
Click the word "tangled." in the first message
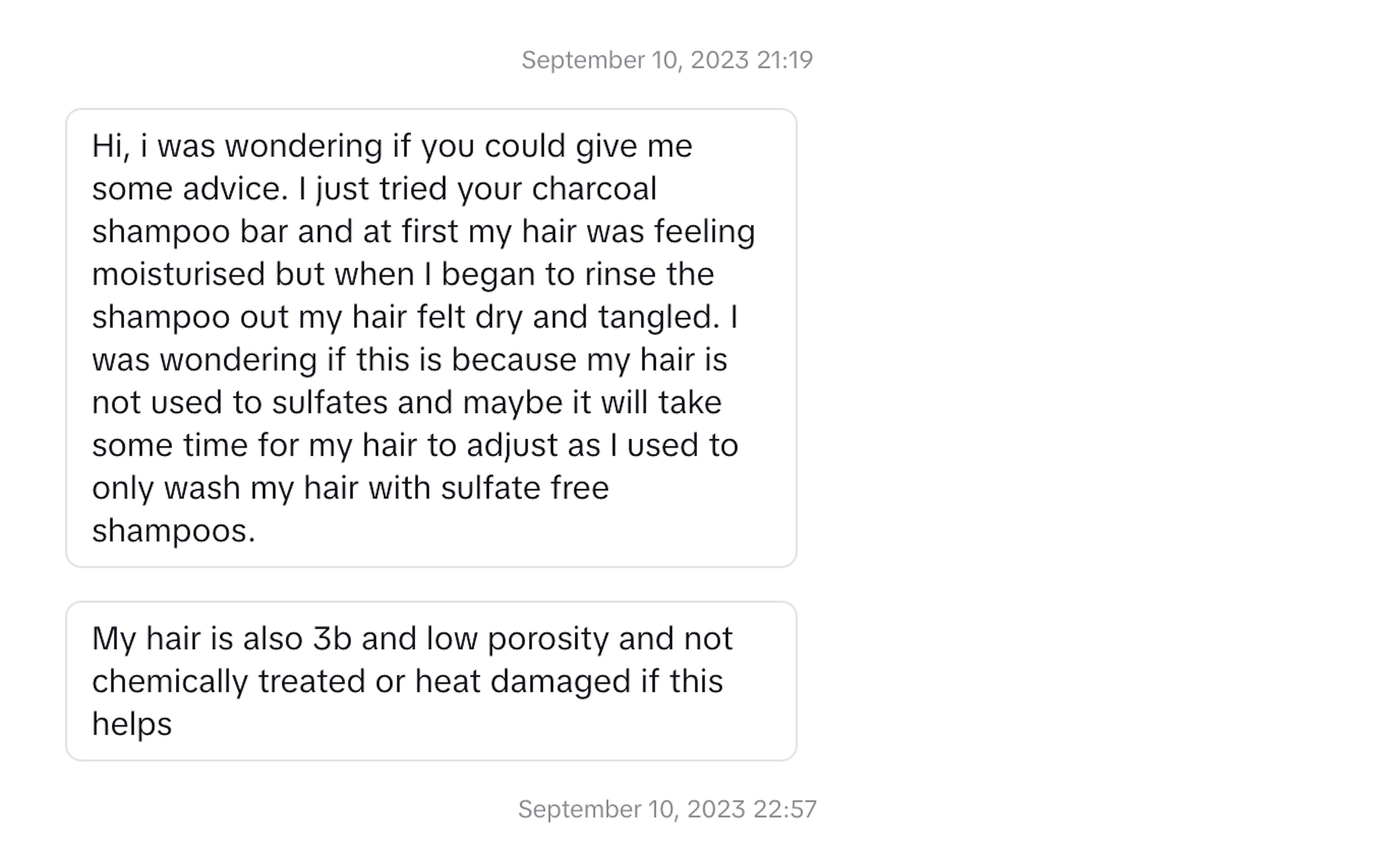(x=659, y=317)
